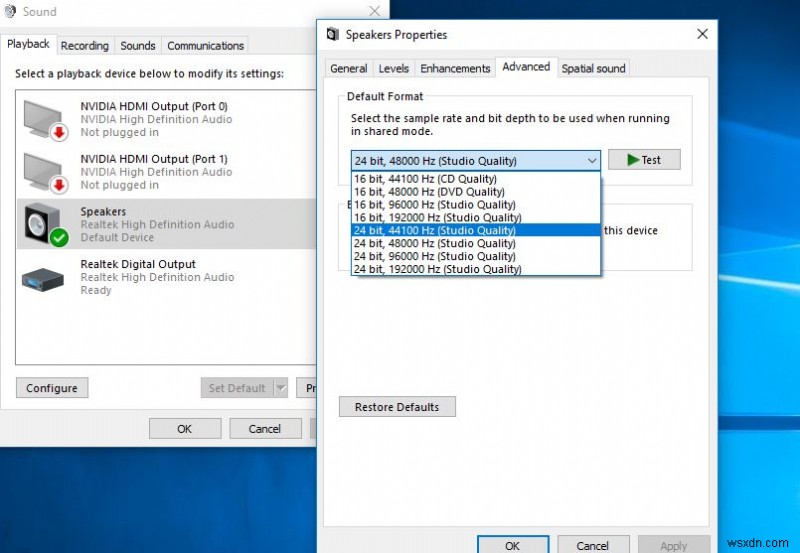Click Configure in the Sound window
800x553 pixels.
pyautogui.click(x=52, y=388)
